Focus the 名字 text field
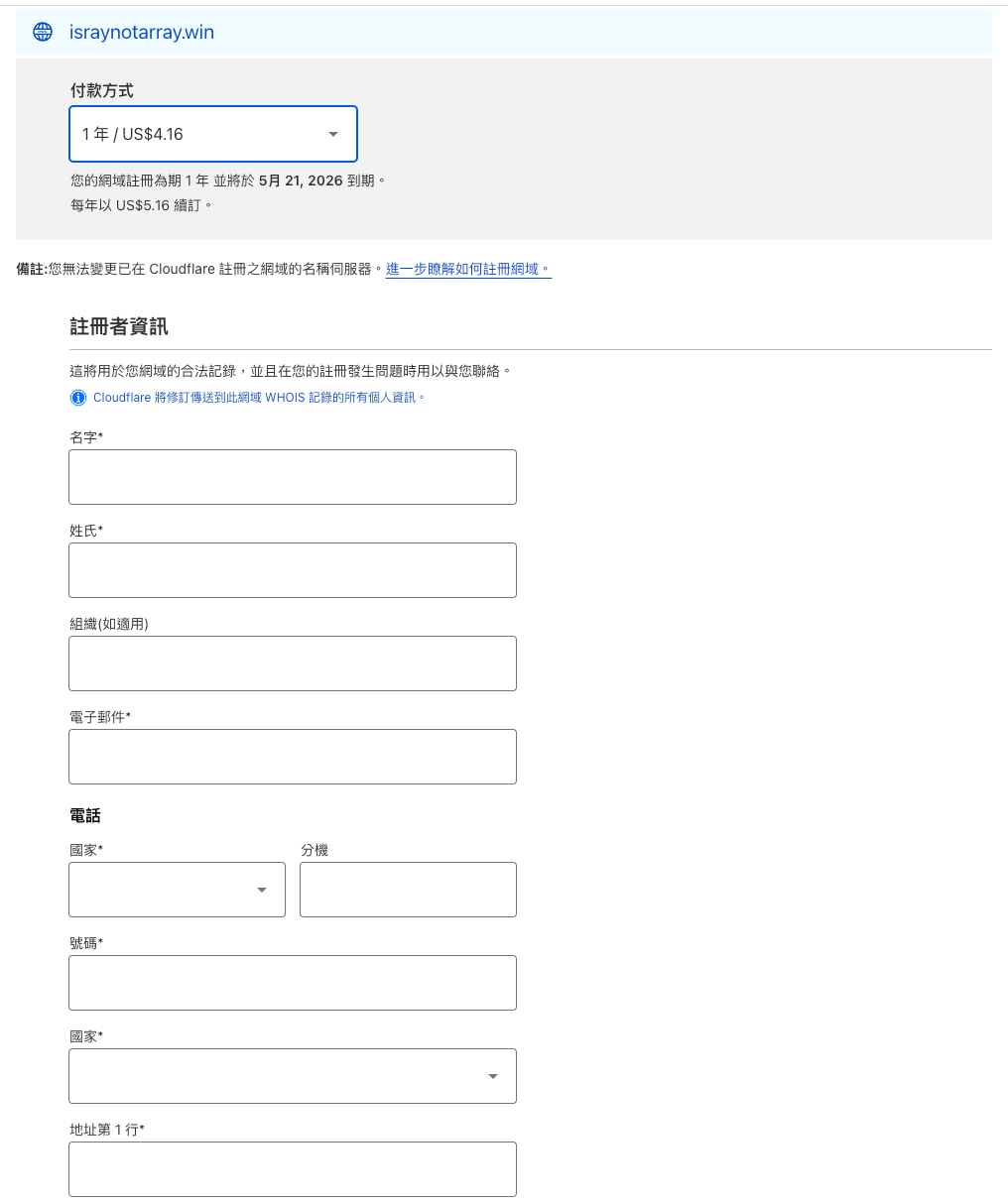The height and width of the screenshot is (1204, 1008). pos(293,477)
